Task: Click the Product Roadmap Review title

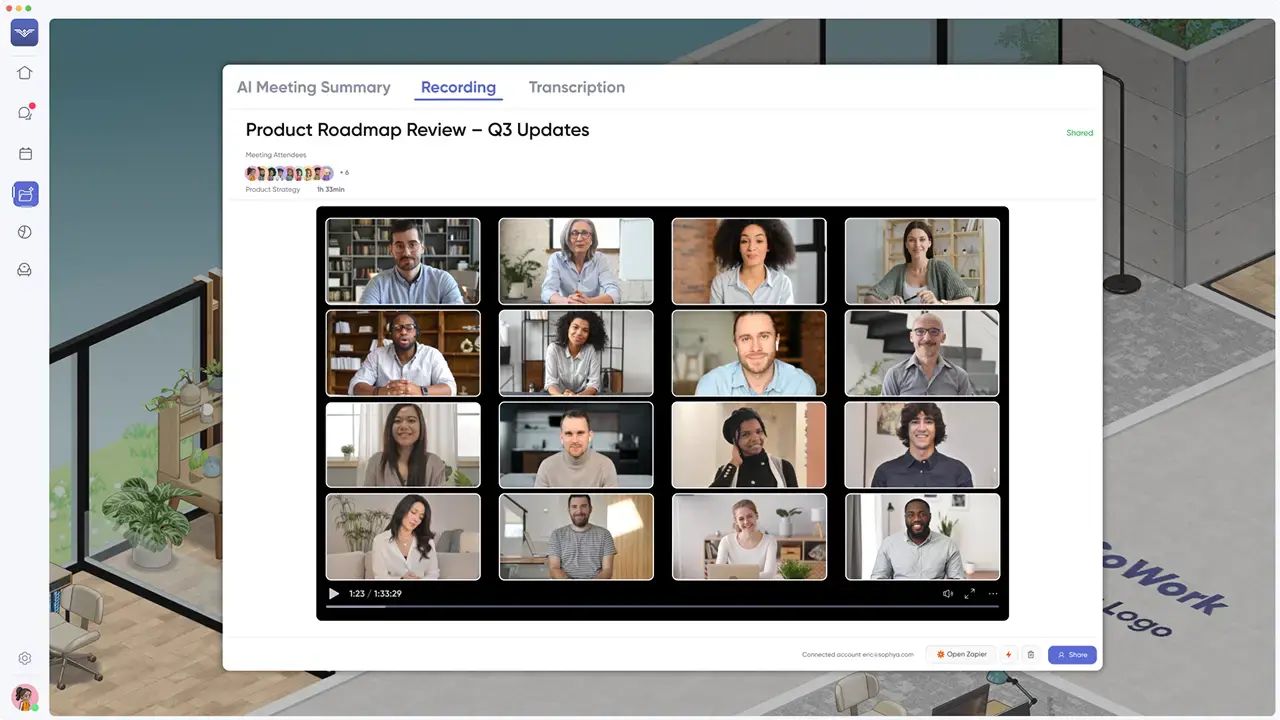Action: coord(417,130)
